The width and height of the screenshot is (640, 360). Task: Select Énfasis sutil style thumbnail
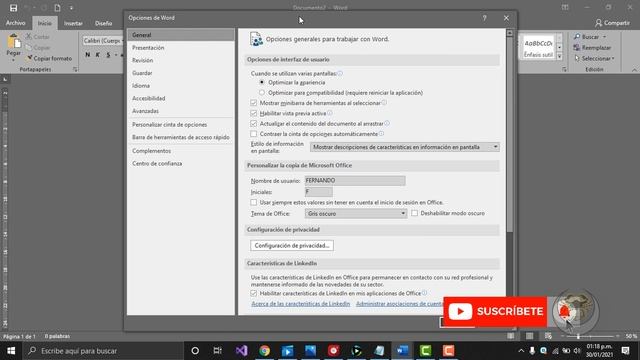(x=538, y=47)
